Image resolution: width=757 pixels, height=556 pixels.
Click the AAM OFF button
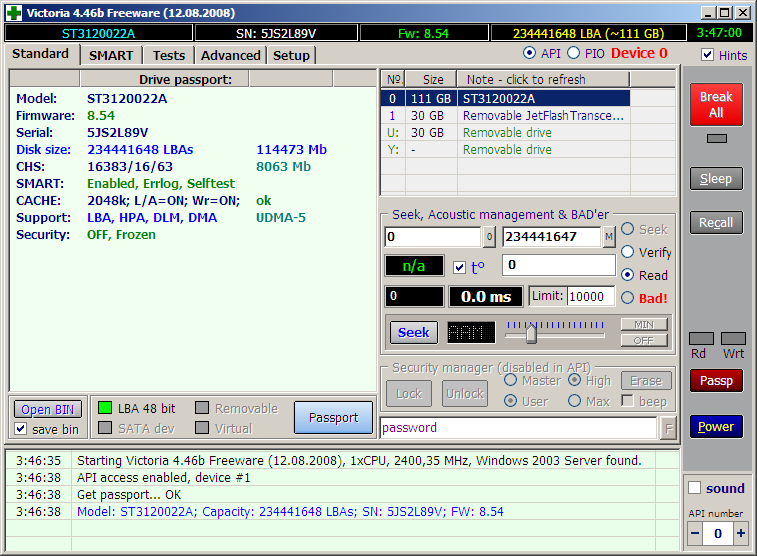point(644,341)
